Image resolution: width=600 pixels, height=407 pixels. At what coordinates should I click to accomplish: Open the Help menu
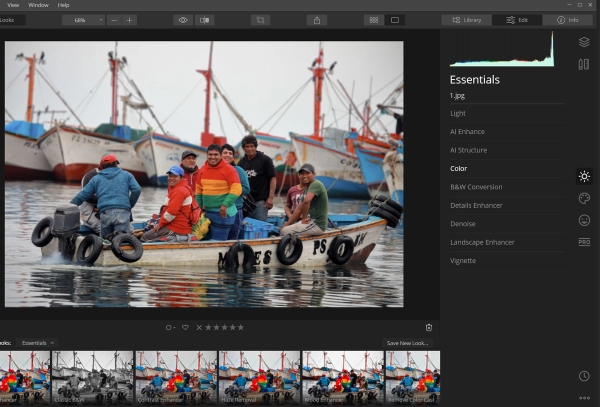[x=63, y=5]
